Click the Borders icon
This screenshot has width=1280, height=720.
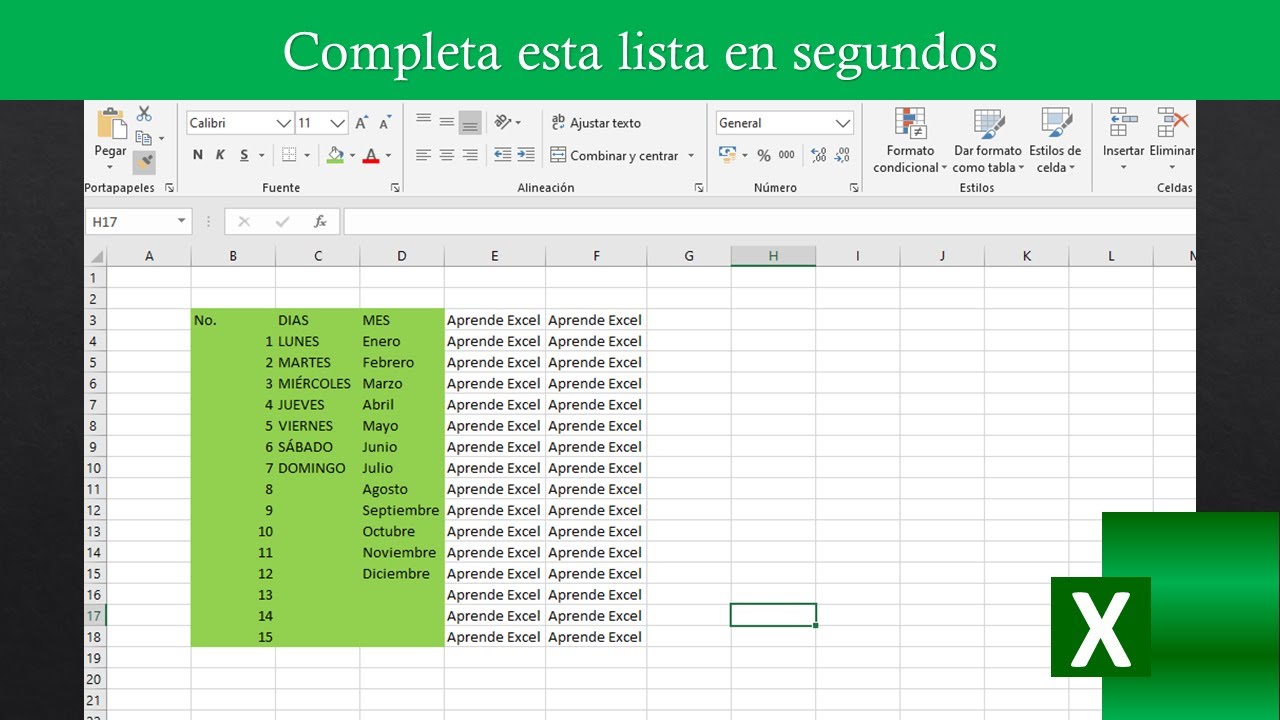click(x=289, y=155)
